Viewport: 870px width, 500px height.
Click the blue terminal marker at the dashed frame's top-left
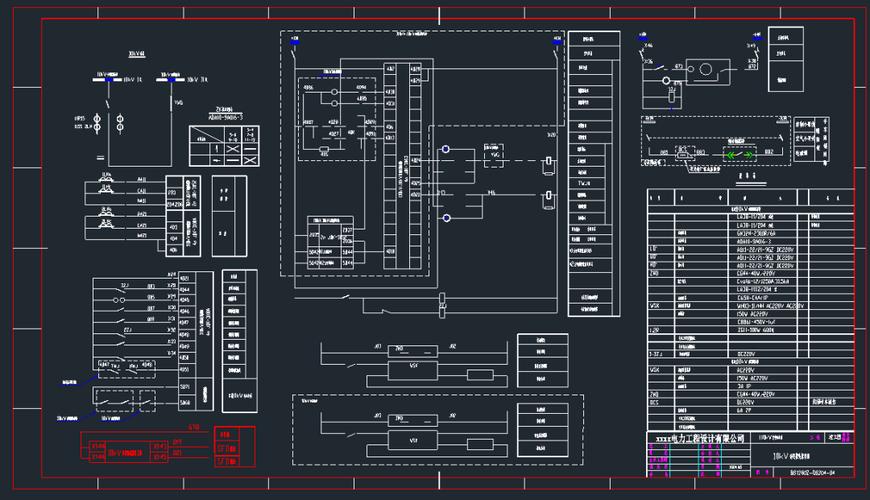(x=294, y=42)
